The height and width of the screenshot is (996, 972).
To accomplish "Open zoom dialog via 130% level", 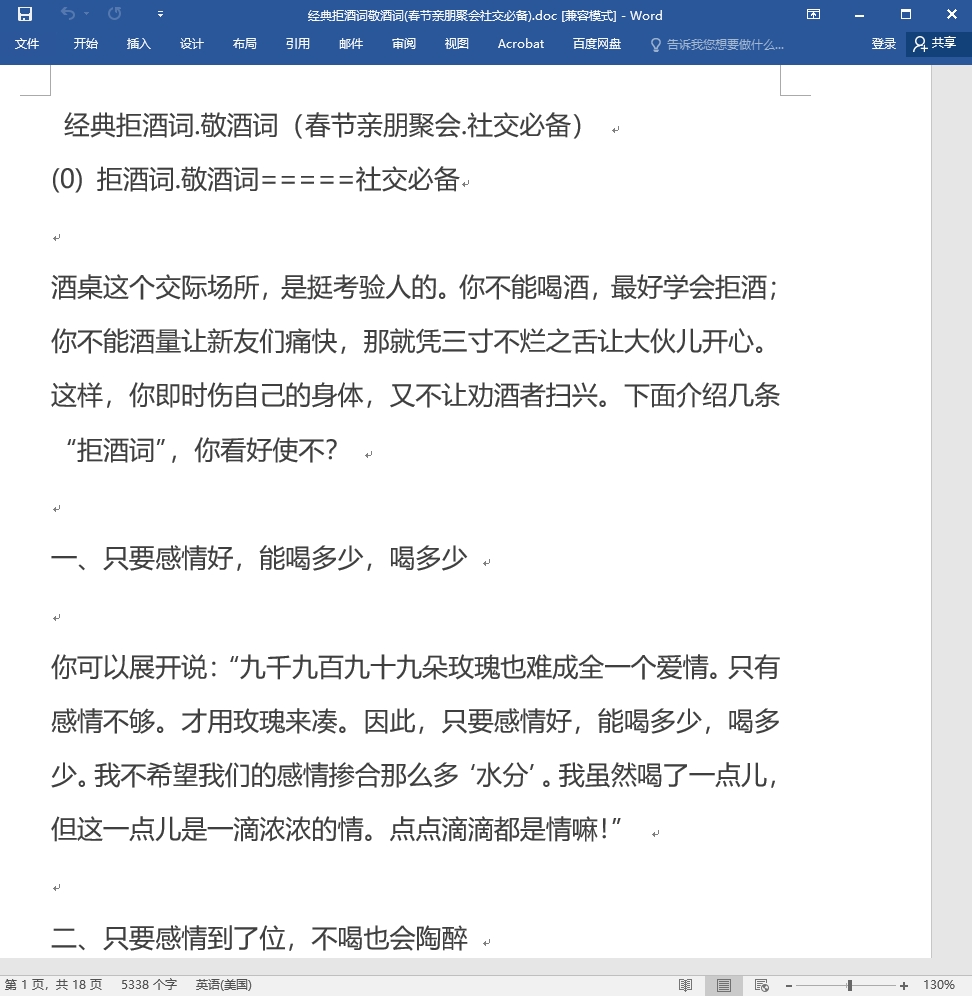I will point(939,985).
